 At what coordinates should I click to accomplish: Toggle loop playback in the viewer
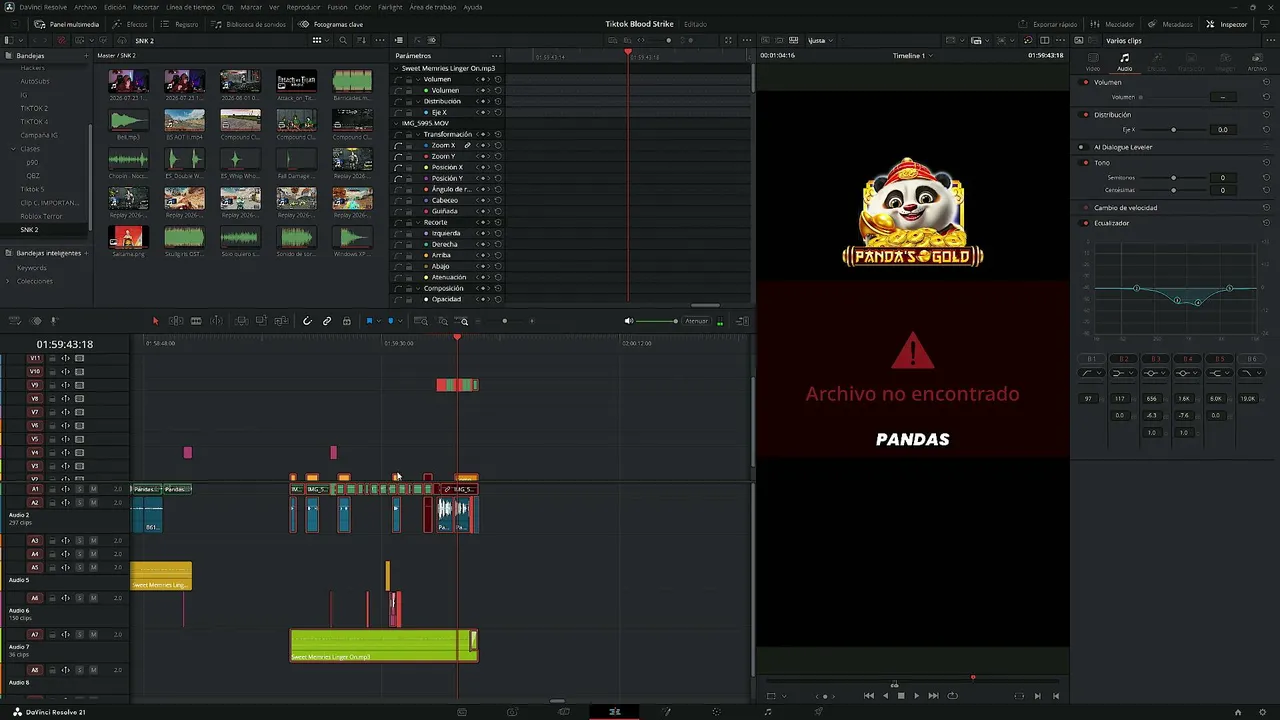(952, 696)
